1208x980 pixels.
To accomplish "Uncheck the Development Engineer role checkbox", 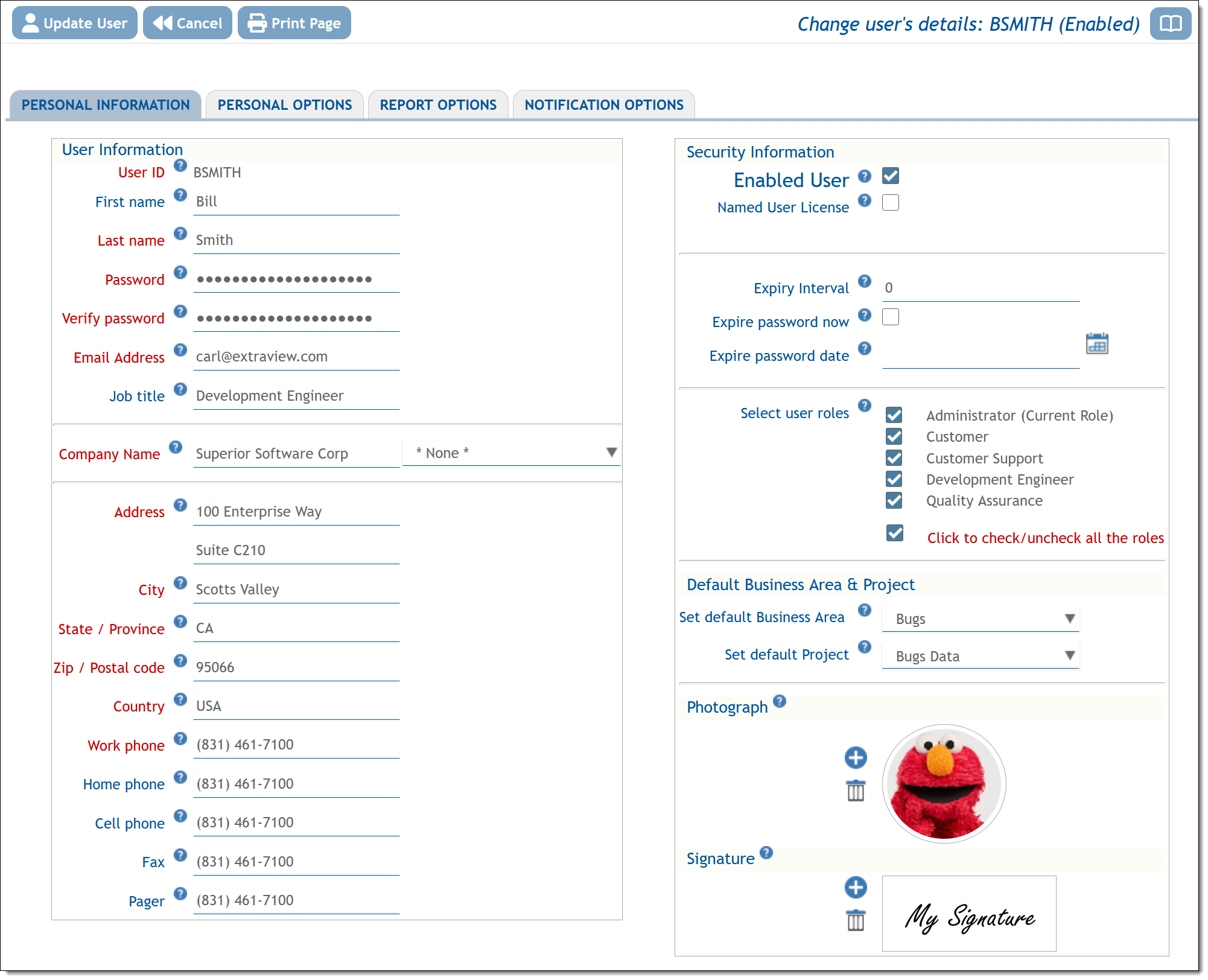I will click(x=894, y=479).
